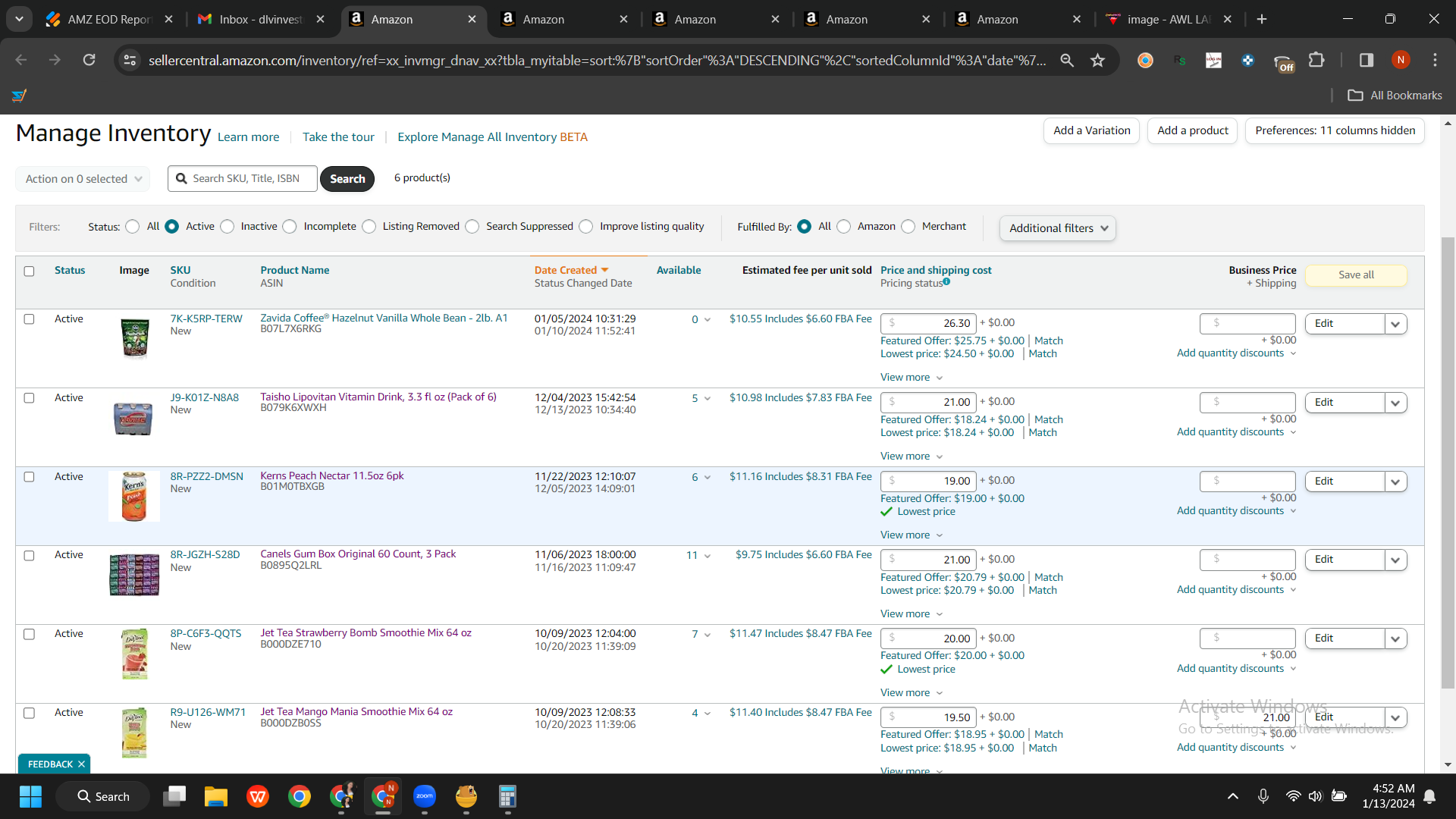Expand View more for Jet Tea Strawberry

click(x=912, y=692)
